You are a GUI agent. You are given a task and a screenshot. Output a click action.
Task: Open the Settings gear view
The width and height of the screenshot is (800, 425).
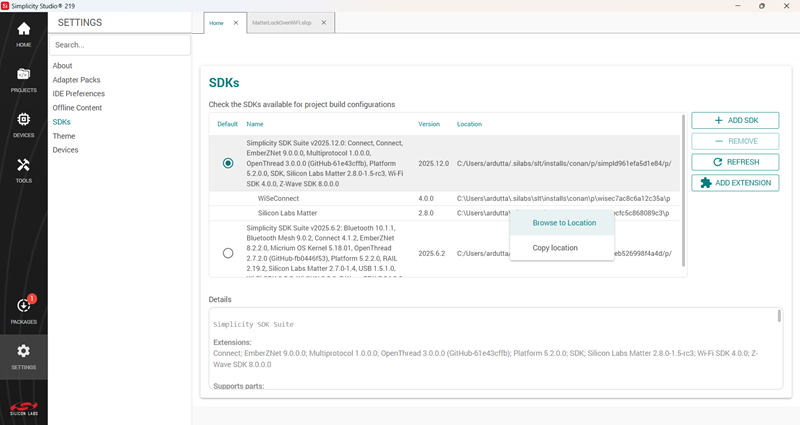coord(23,357)
